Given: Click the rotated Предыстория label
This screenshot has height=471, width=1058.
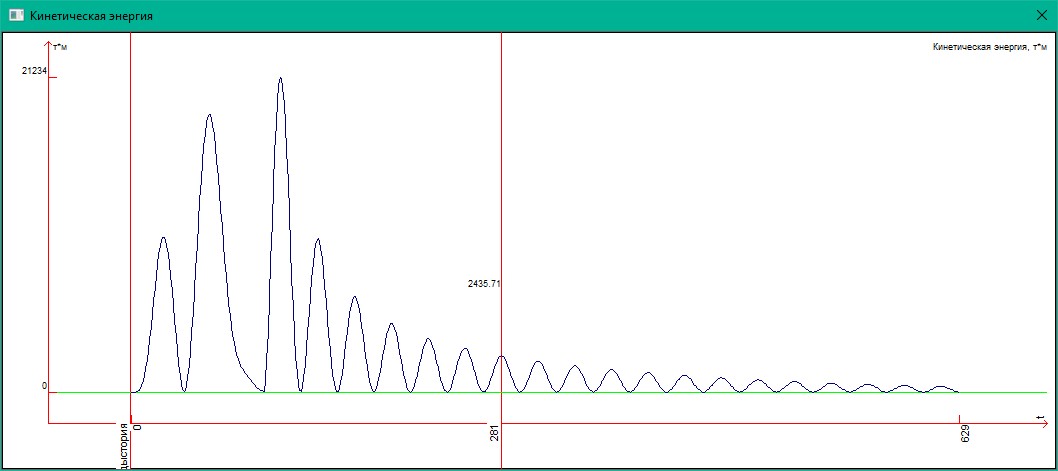Looking at the screenshot, I should click(124, 446).
